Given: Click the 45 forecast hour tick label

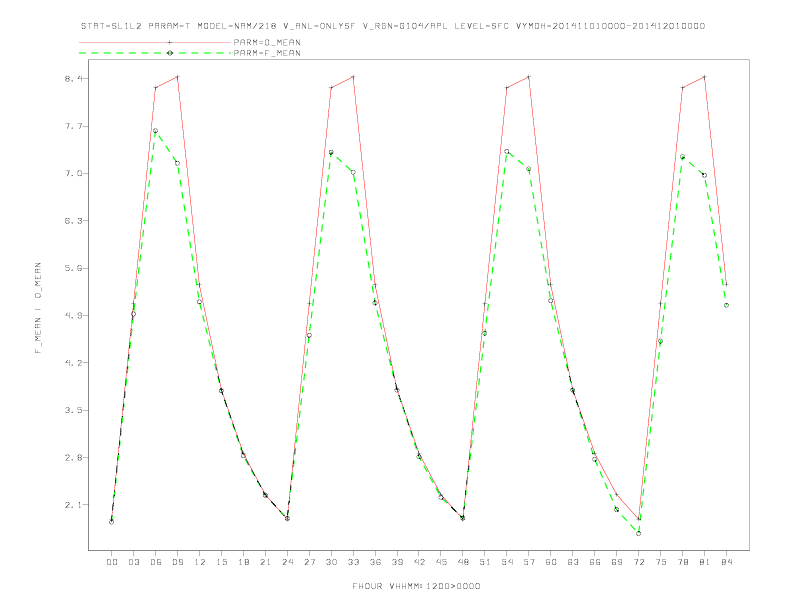Looking at the screenshot, I should [441, 562].
